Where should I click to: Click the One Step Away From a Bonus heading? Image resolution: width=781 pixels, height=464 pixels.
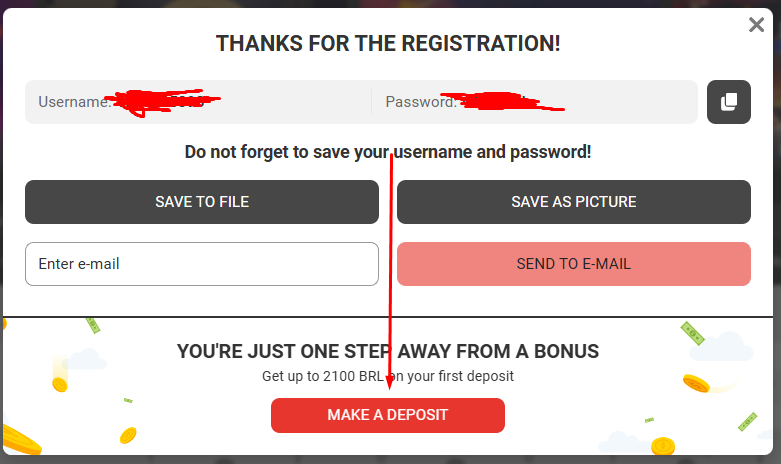point(388,351)
